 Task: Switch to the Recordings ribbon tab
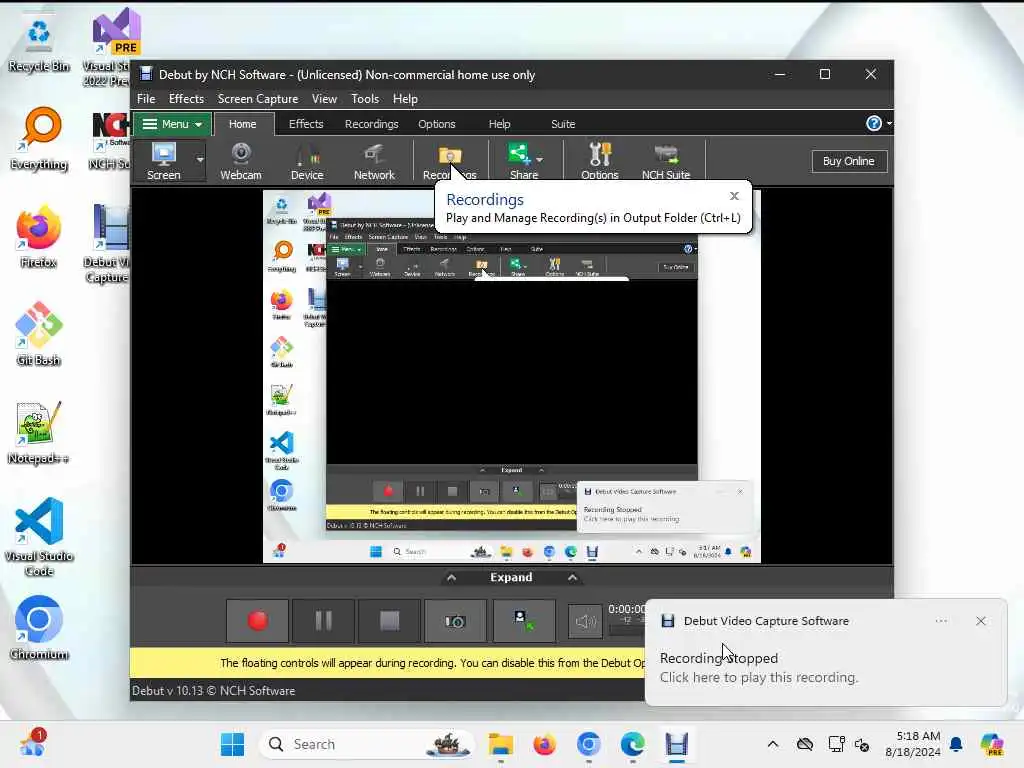tap(371, 124)
